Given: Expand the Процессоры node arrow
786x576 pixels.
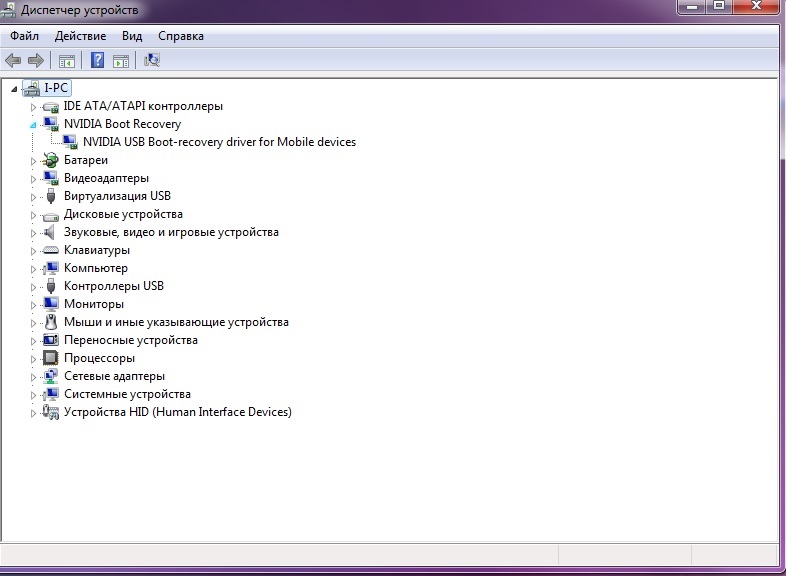Looking at the screenshot, I should pyautogui.click(x=33, y=359).
